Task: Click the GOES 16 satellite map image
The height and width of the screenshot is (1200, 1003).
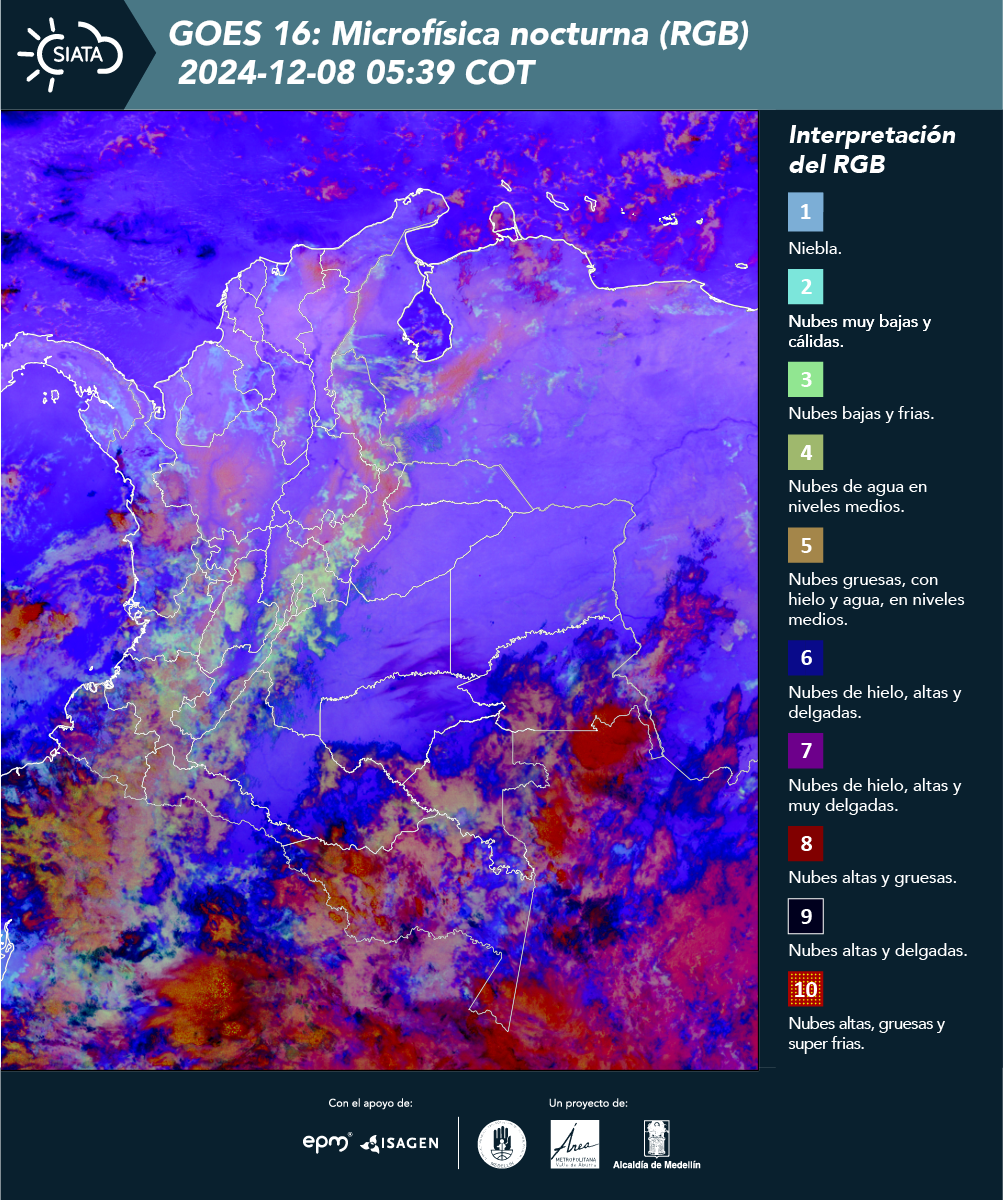Action: click(x=380, y=590)
